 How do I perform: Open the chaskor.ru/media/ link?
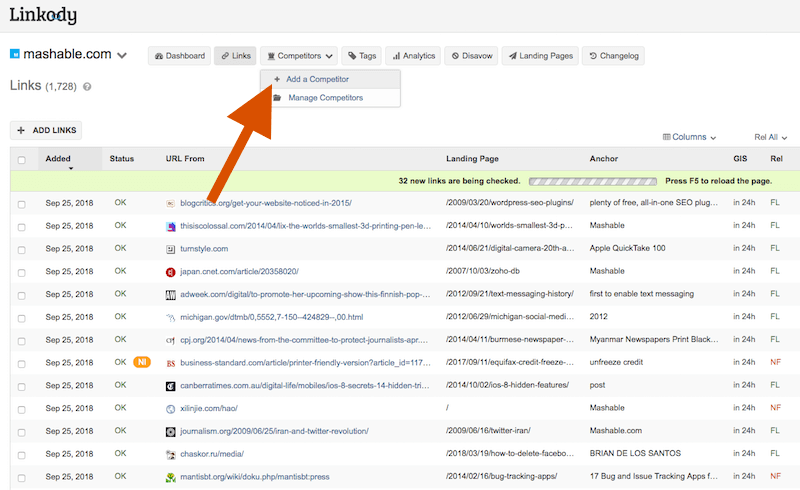[212, 454]
